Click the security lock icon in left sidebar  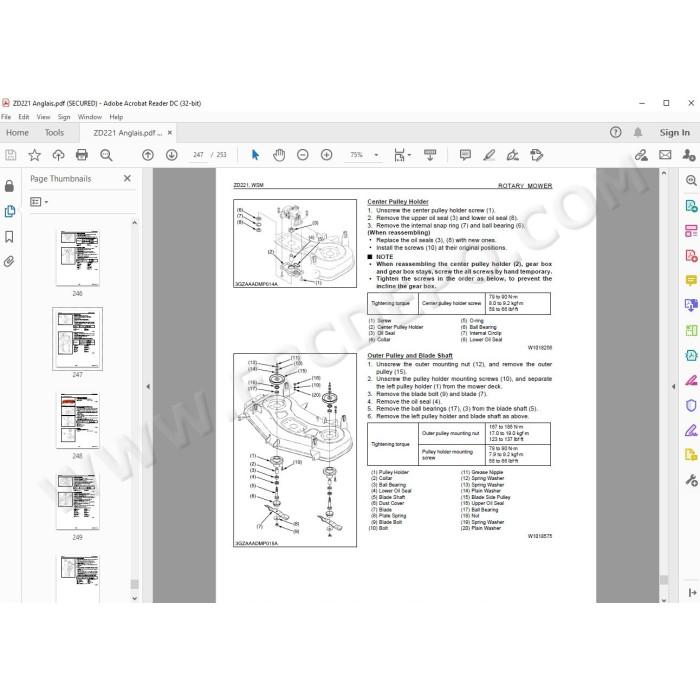pos(9,186)
